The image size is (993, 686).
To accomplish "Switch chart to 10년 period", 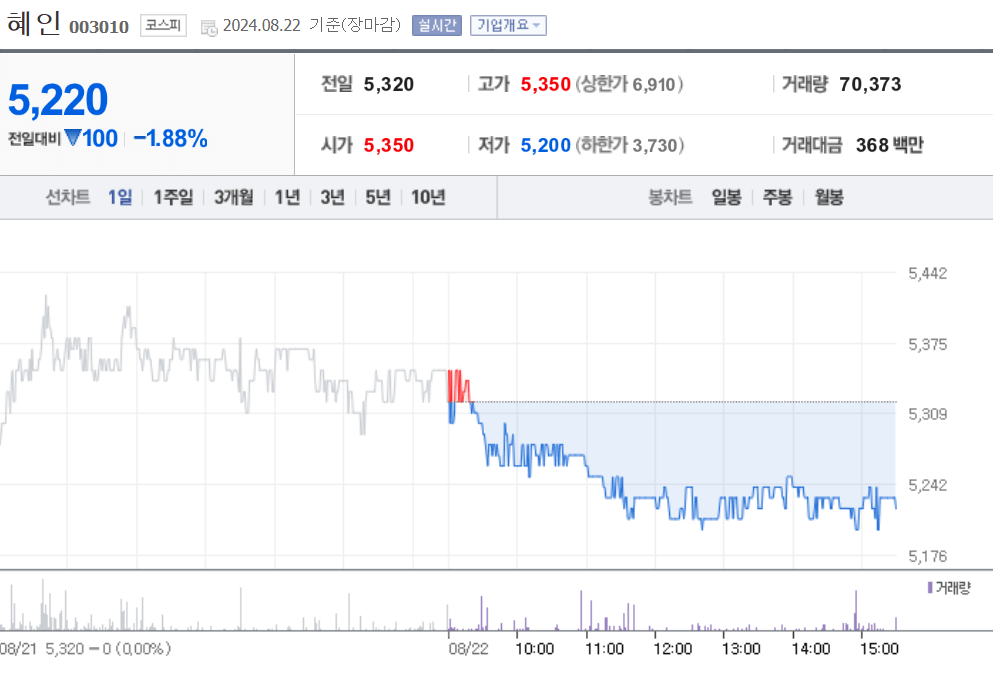I will (428, 197).
